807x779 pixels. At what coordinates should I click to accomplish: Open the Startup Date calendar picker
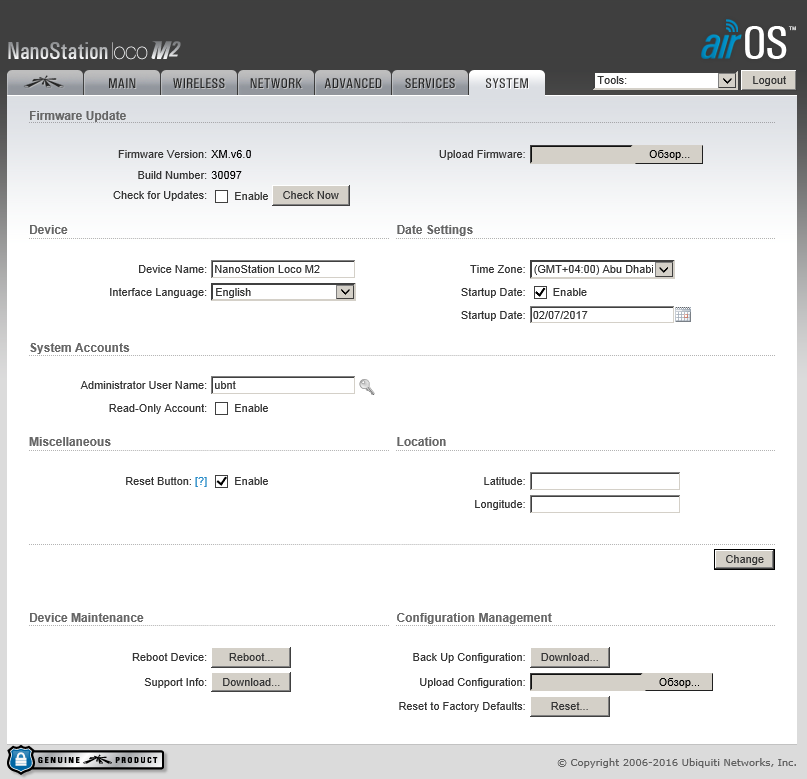(x=682, y=315)
